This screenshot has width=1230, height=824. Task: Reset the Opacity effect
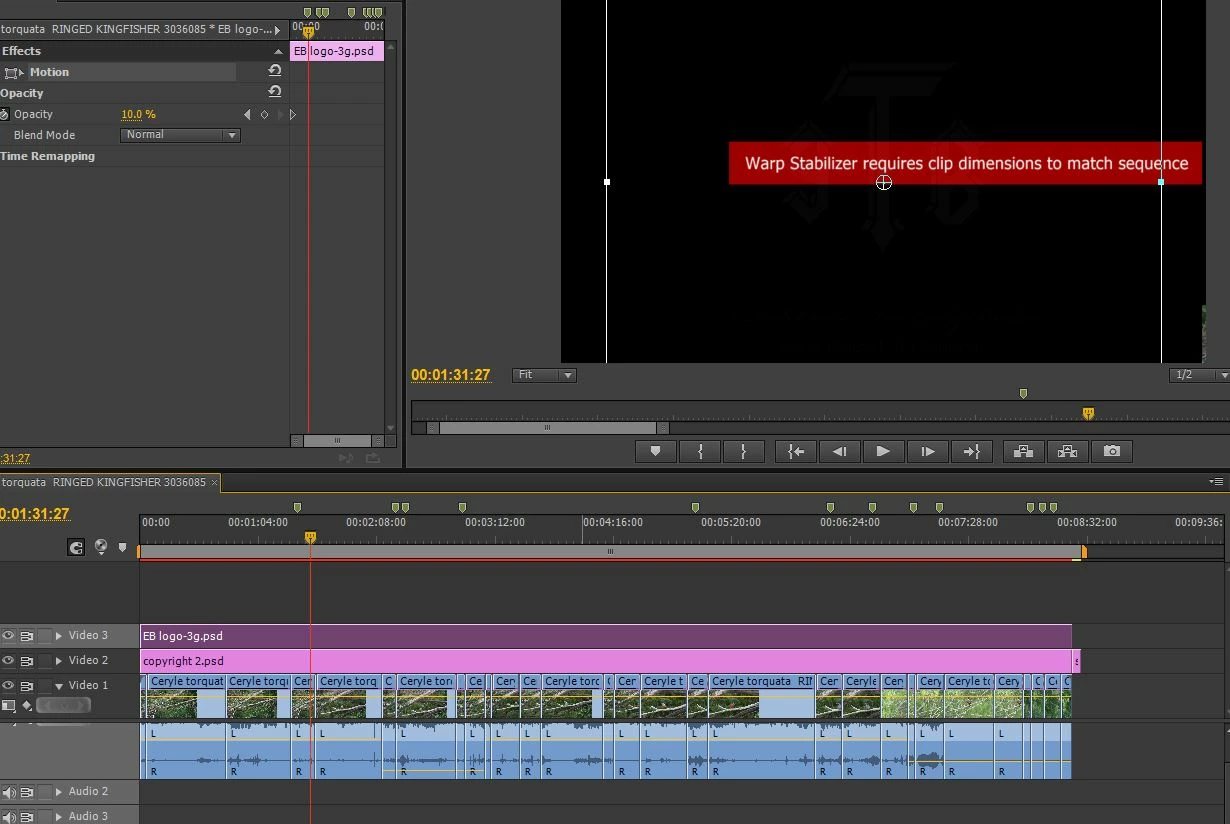[x=274, y=92]
